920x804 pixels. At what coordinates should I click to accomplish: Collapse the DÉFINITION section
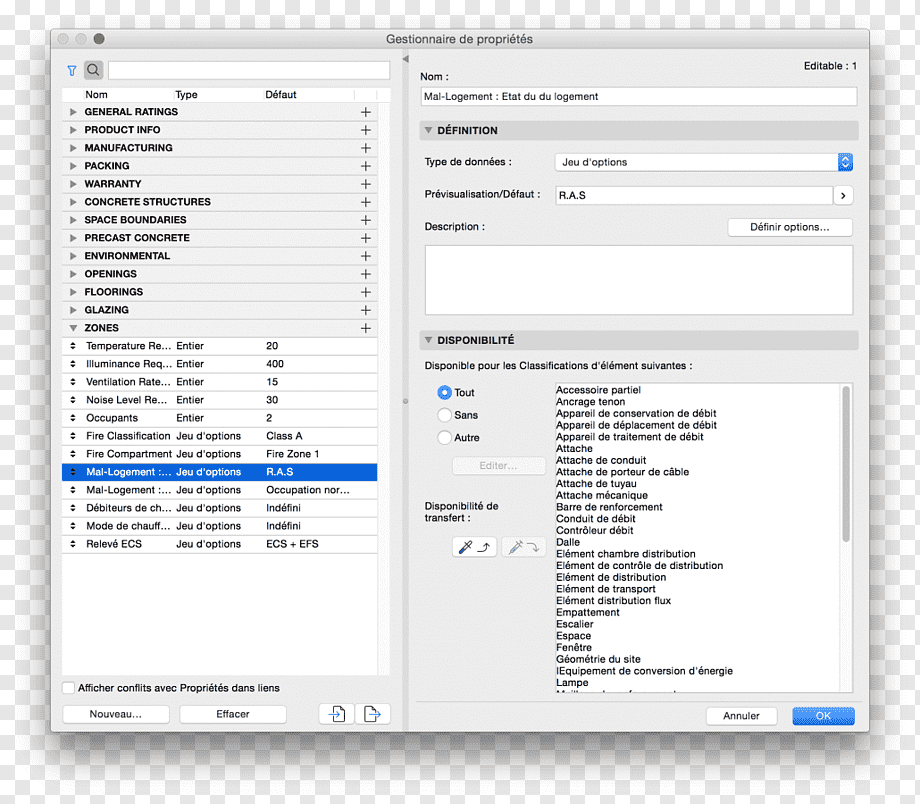(x=428, y=130)
